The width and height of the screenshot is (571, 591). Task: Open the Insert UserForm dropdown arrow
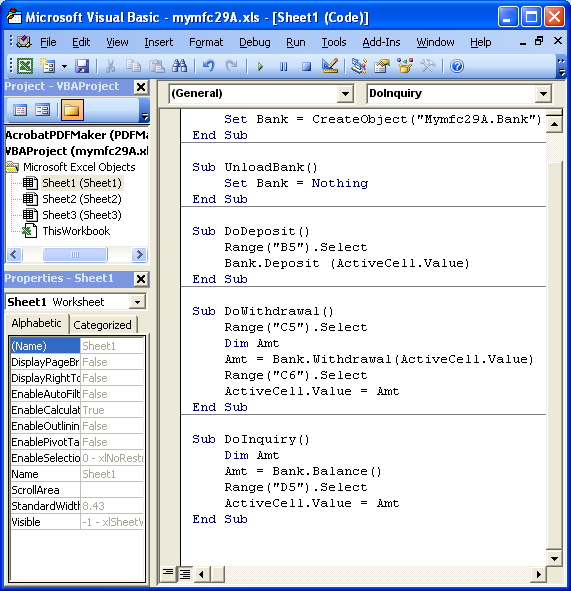[x=64, y=67]
